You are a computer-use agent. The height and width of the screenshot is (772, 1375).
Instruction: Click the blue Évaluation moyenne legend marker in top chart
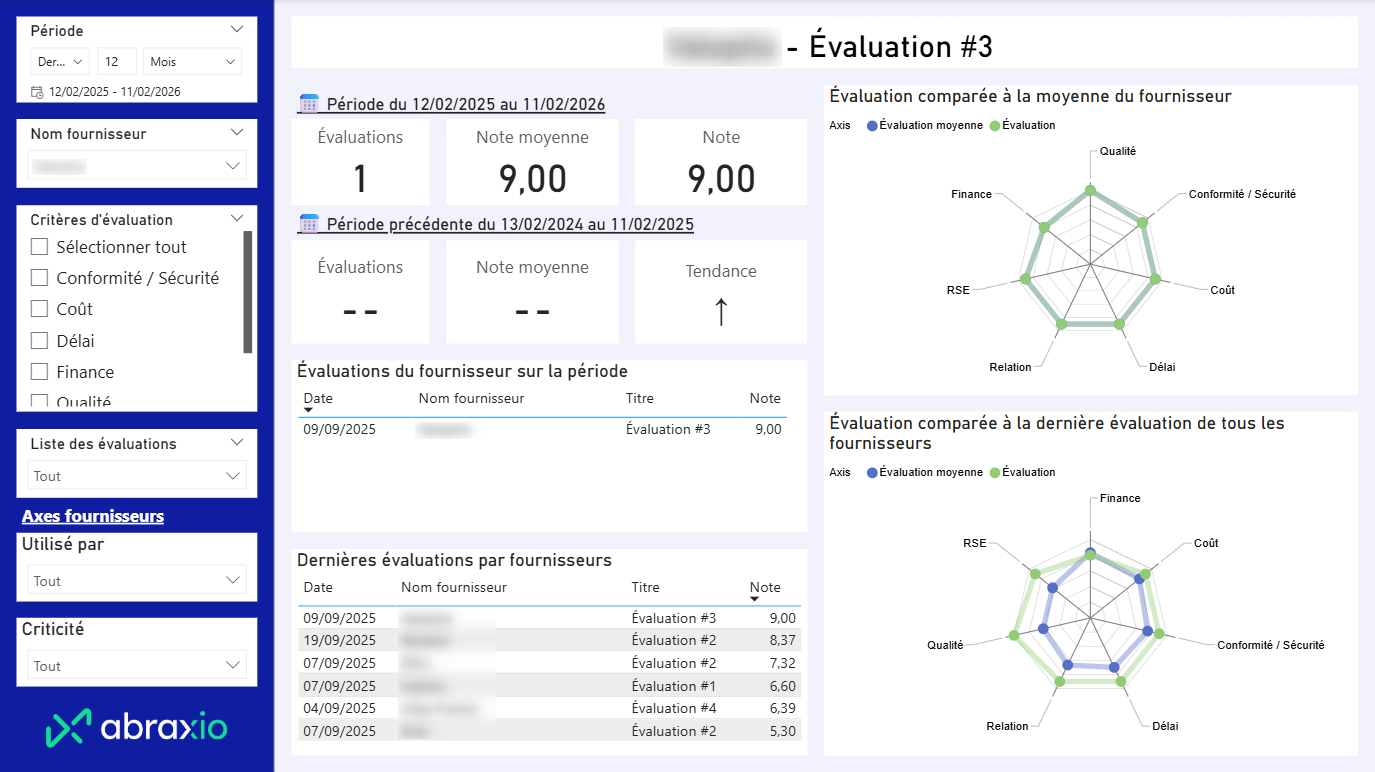[x=872, y=126]
